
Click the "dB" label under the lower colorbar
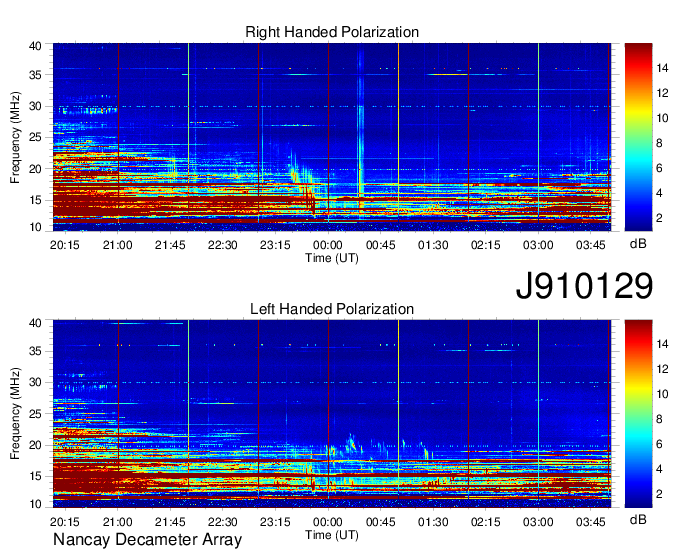[638, 519]
